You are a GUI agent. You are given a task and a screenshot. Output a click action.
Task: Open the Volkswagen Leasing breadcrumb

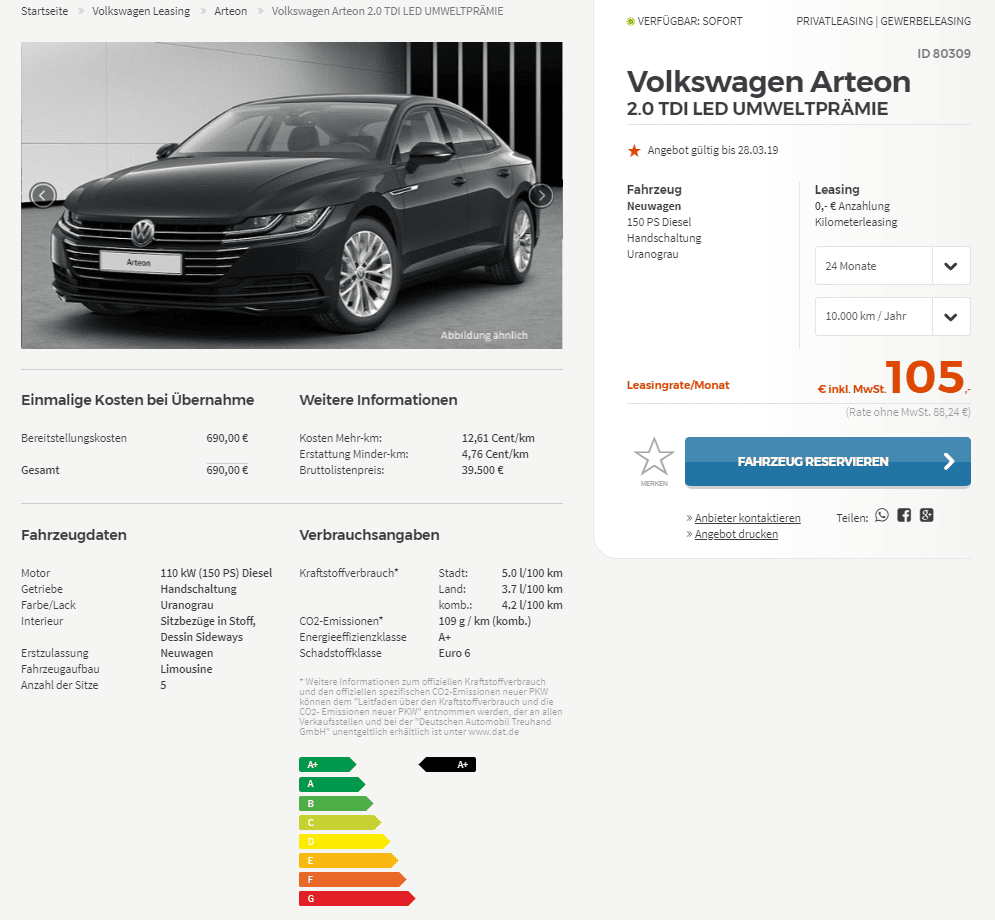pos(141,11)
